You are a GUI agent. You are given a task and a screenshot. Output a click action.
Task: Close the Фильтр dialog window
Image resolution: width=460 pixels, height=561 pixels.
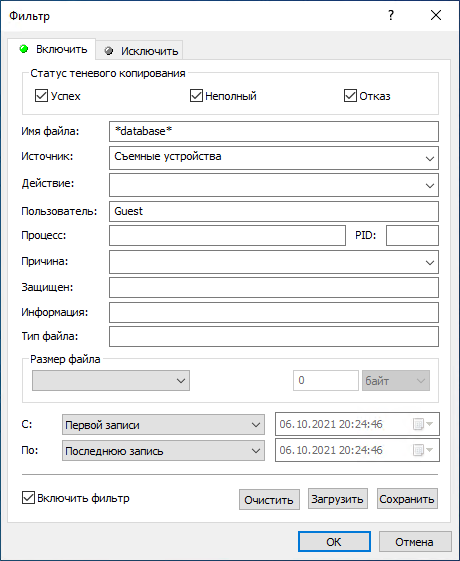pyautogui.click(x=436, y=15)
